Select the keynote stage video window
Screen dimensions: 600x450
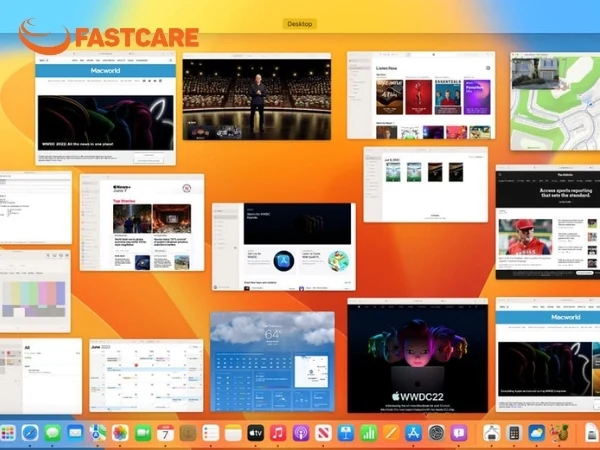(x=257, y=96)
